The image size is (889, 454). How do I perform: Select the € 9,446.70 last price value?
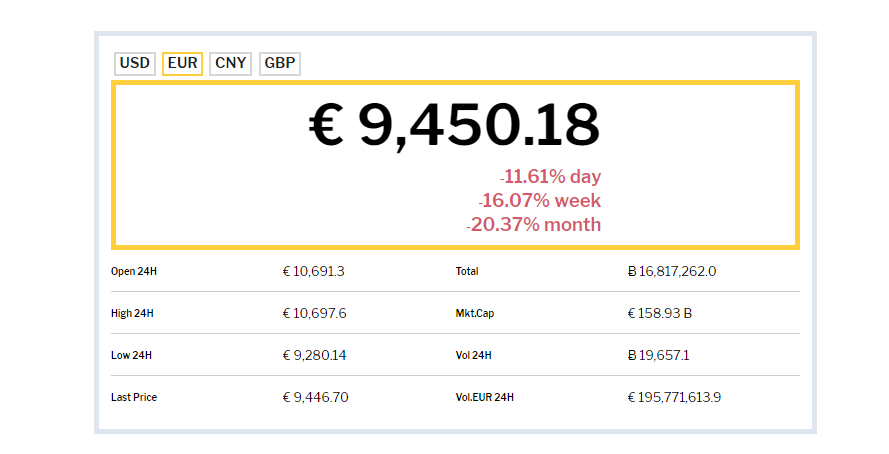click(316, 397)
